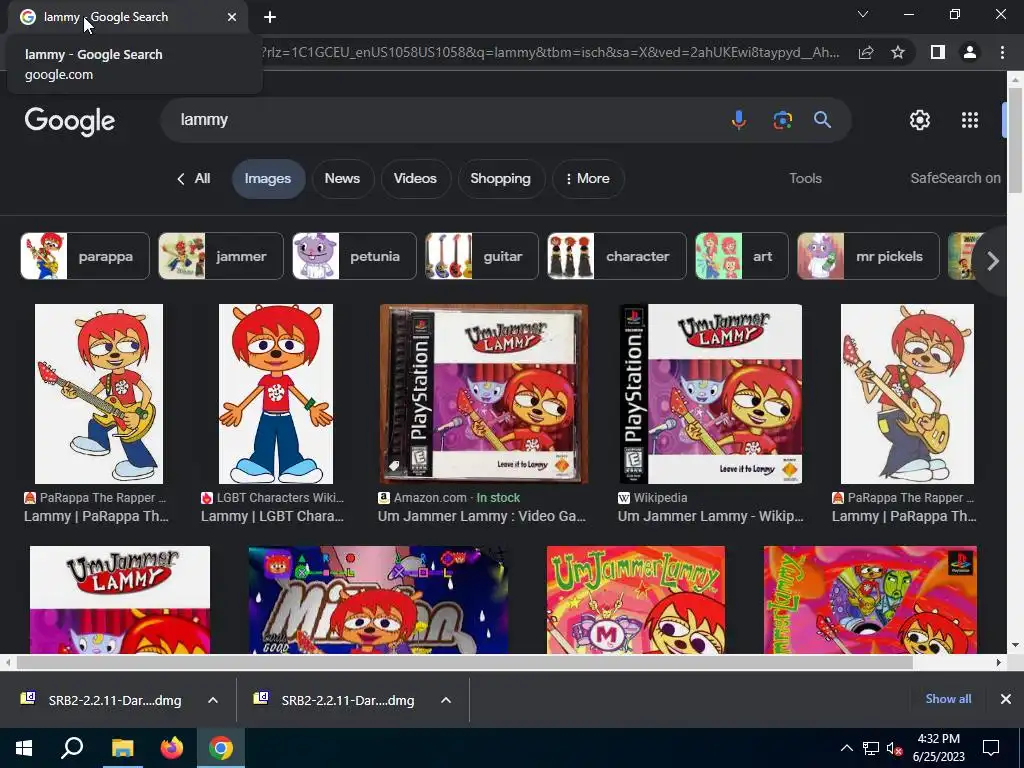The height and width of the screenshot is (768, 1024).
Task: Click the voice search microphone icon
Action: click(x=739, y=120)
